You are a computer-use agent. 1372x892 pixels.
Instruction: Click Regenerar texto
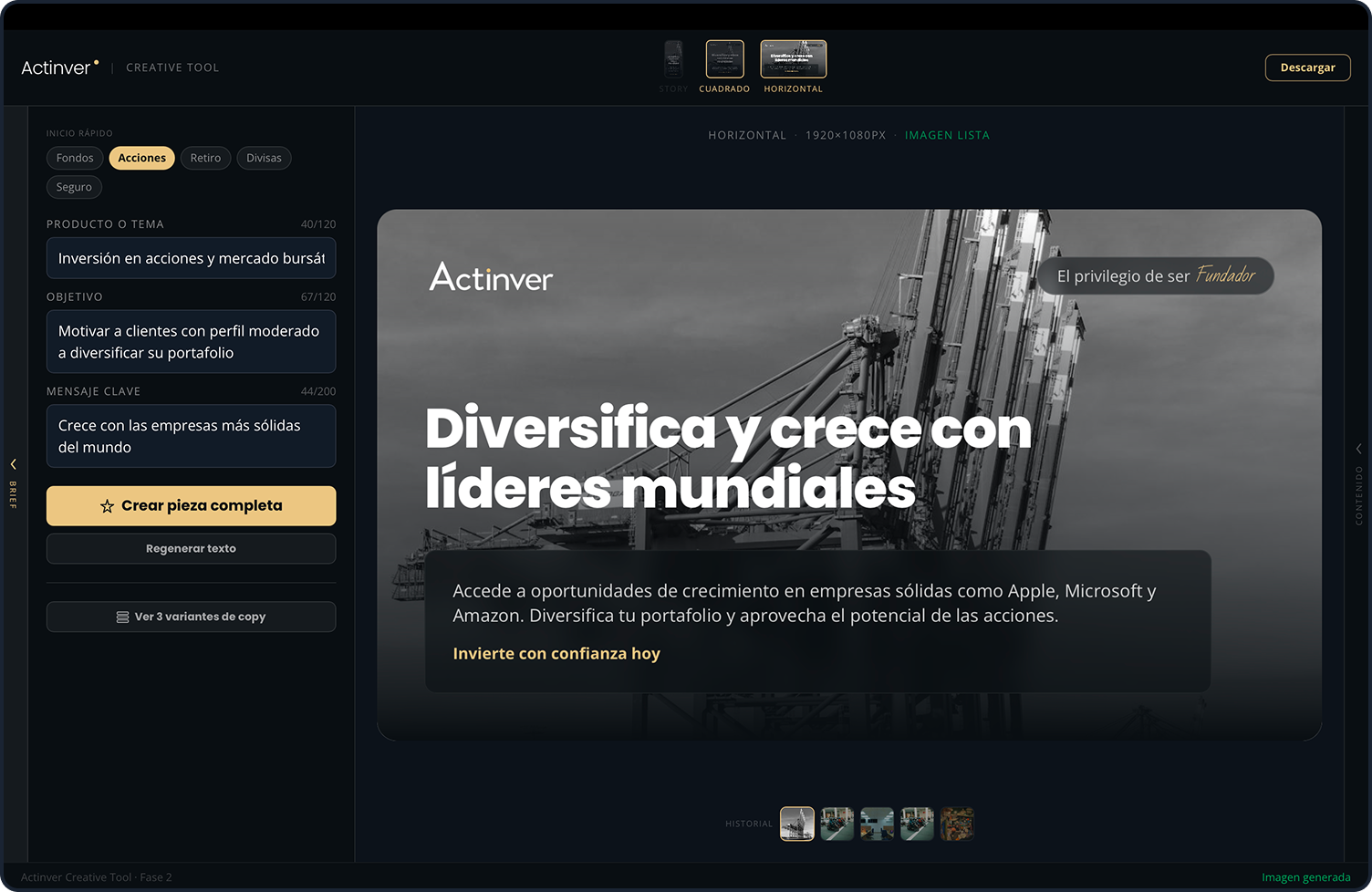[x=191, y=548]
